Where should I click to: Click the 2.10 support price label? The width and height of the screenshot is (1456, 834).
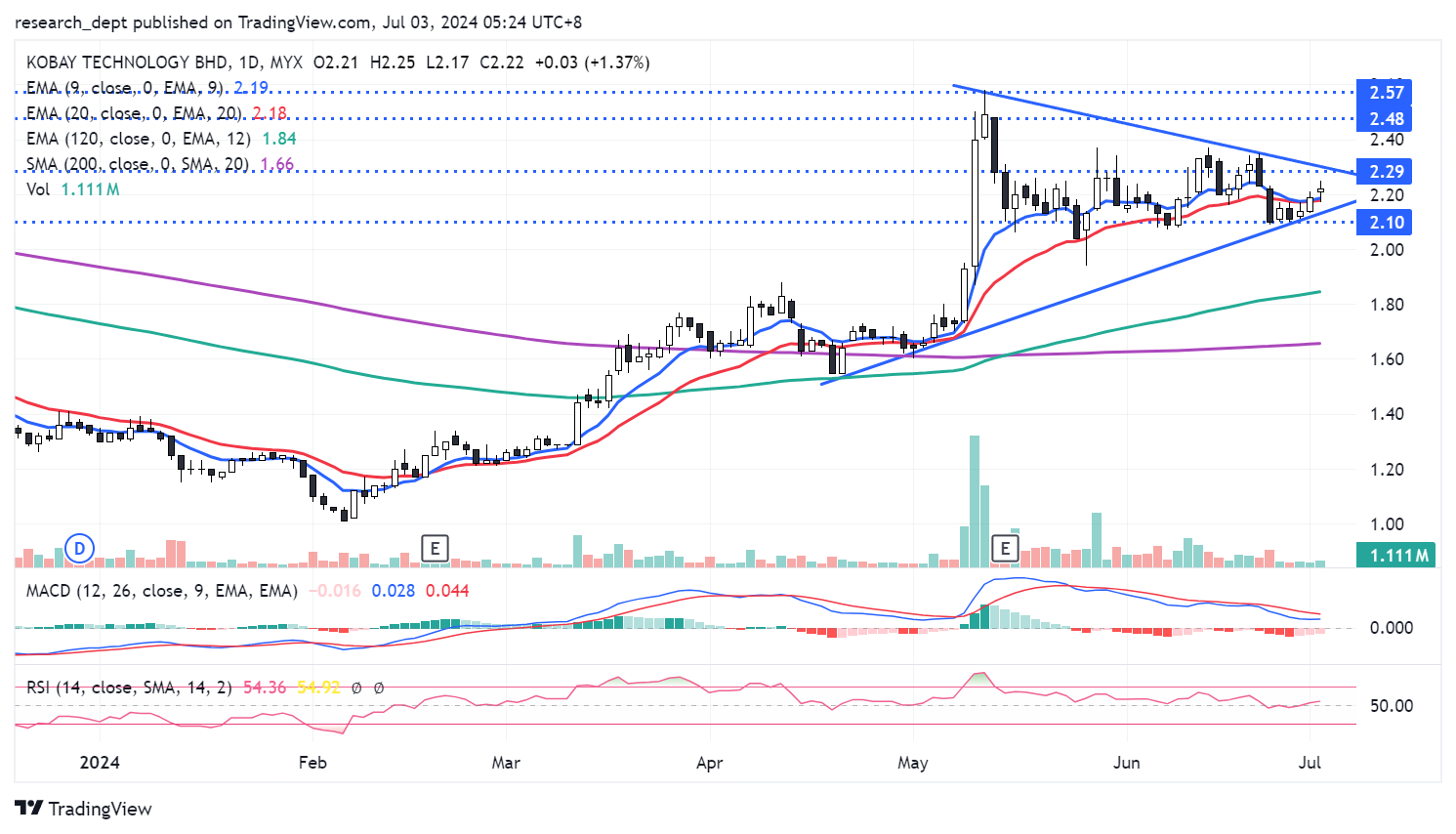1386,223
